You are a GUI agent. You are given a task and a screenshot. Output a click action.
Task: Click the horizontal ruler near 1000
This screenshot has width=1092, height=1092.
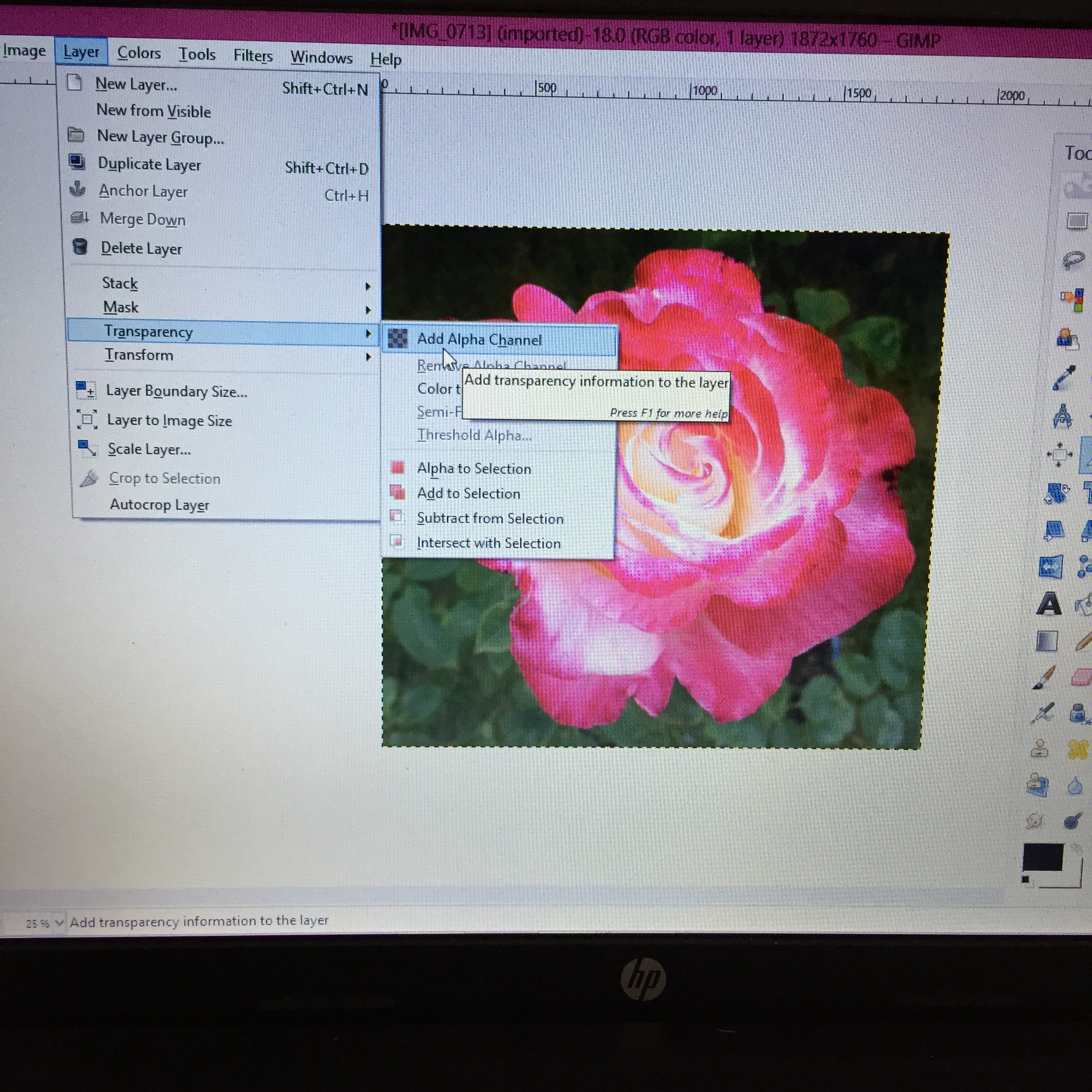coord(704,91)
